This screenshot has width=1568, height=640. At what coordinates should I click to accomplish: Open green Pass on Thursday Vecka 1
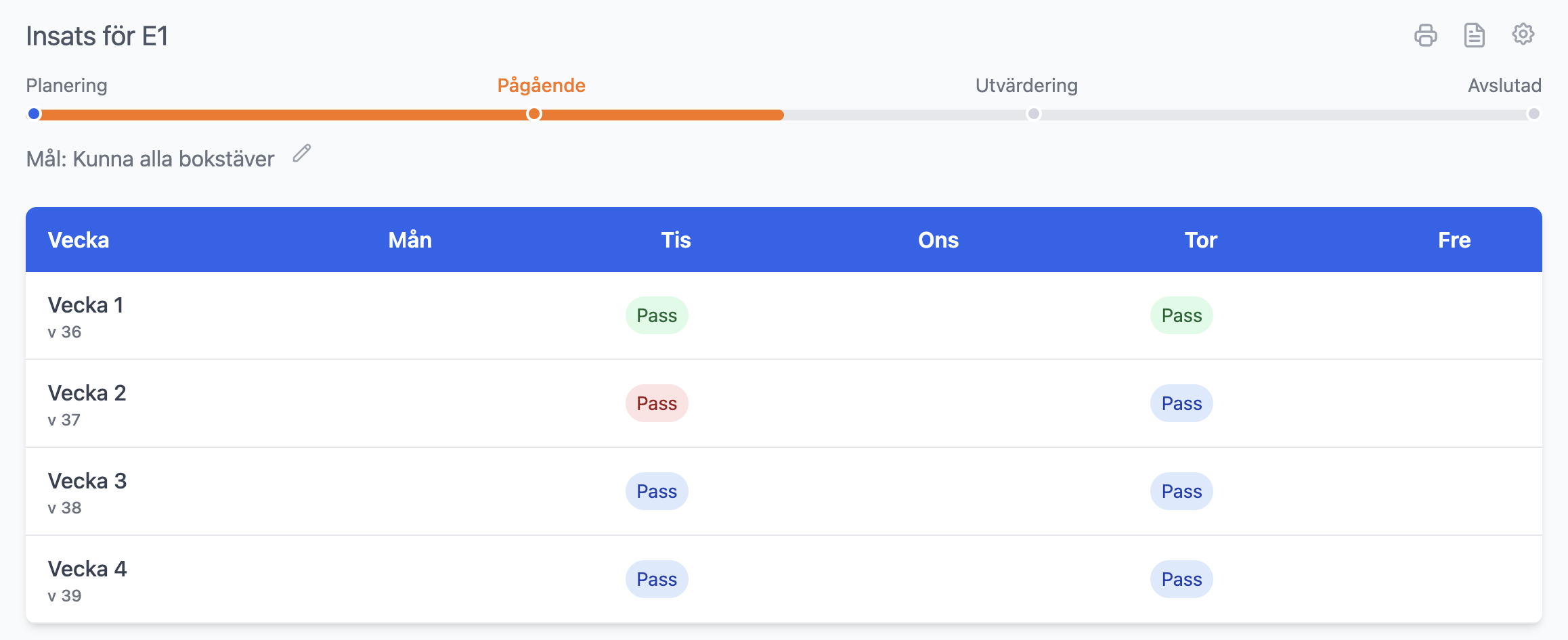click(1181, 315)
